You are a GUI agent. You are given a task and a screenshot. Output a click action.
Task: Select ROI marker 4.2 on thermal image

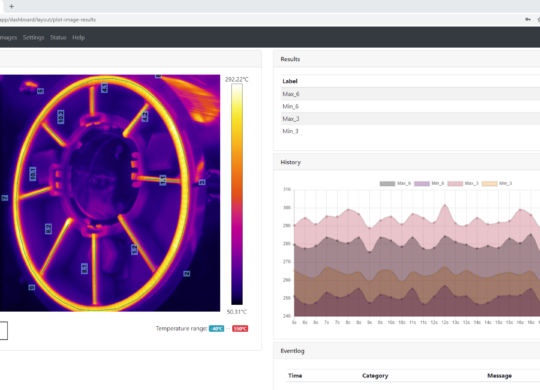pos(145,117)
